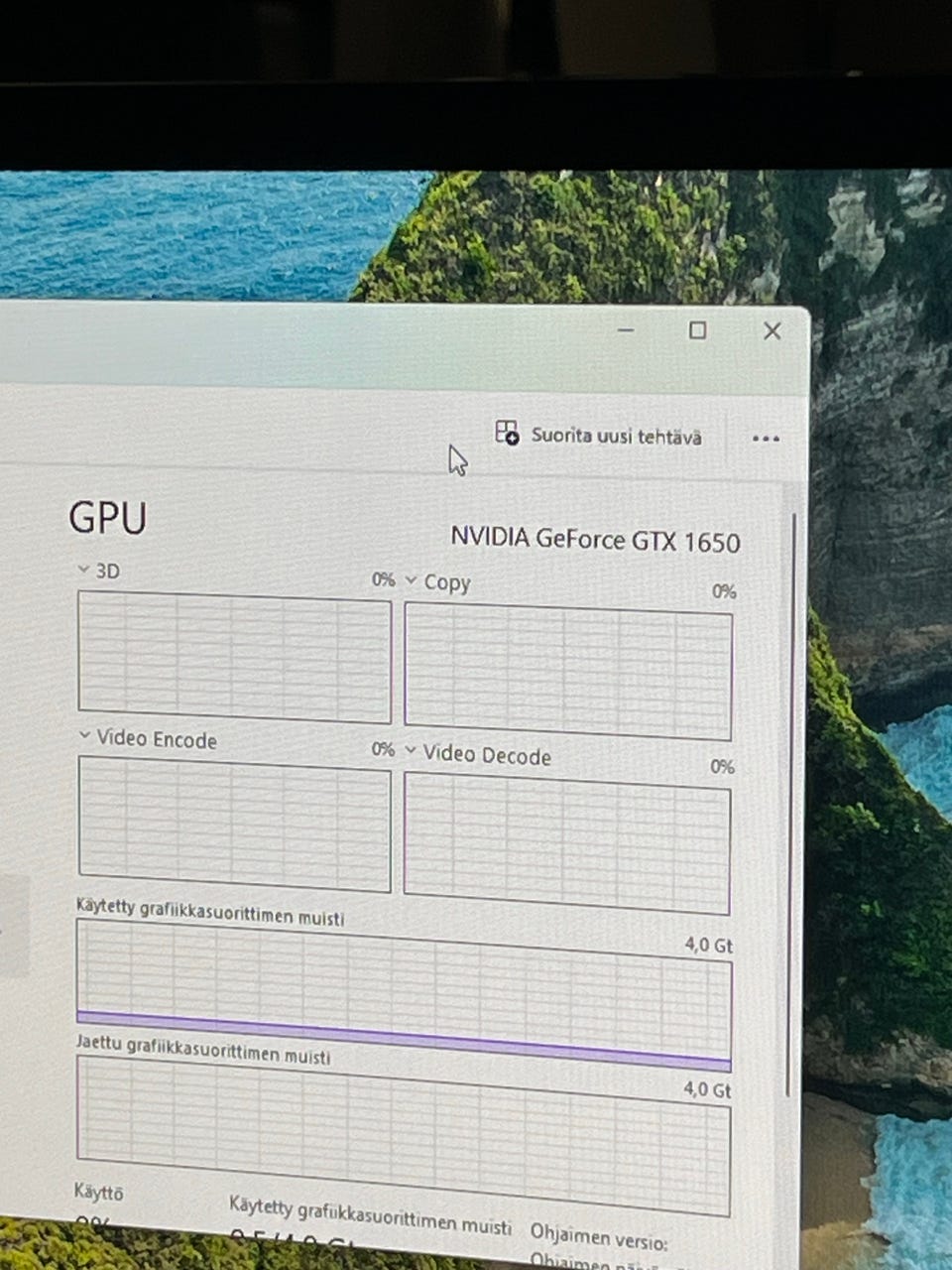Click the Ohjaimen versio label
The image size is (952, 1270).
click(x=598, y=1237)
